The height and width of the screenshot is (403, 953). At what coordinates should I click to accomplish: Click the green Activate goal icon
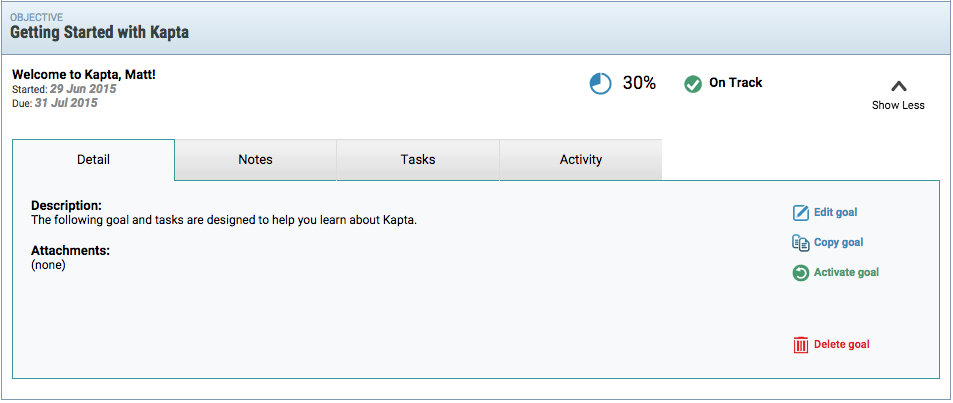click(801, 272)
